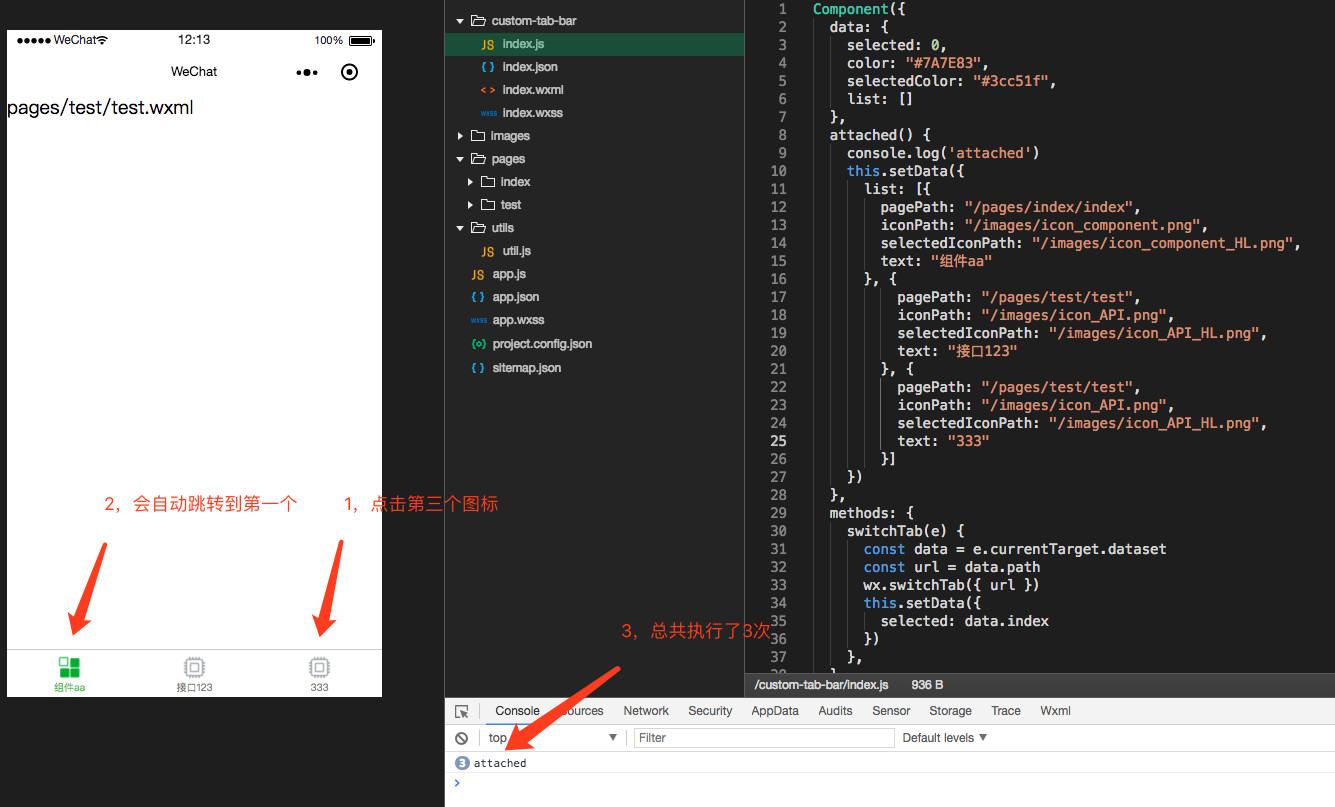Click the wxss icon beside app.wxss
Screen dimensions: 1335x807
pos(478,320)
